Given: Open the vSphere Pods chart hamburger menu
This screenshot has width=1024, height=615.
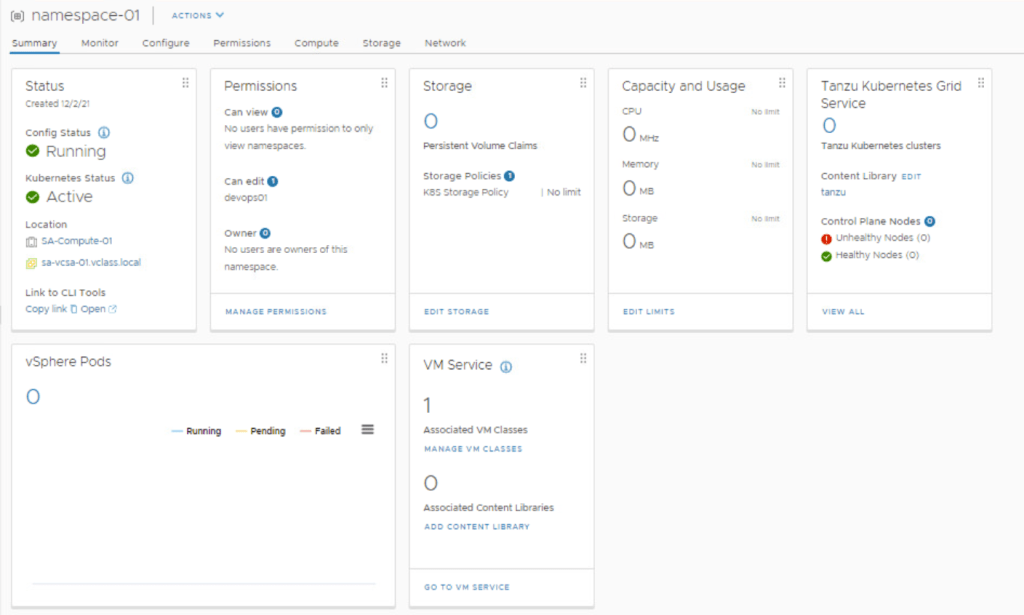Looking at the screenshot, I should point(367,430).
